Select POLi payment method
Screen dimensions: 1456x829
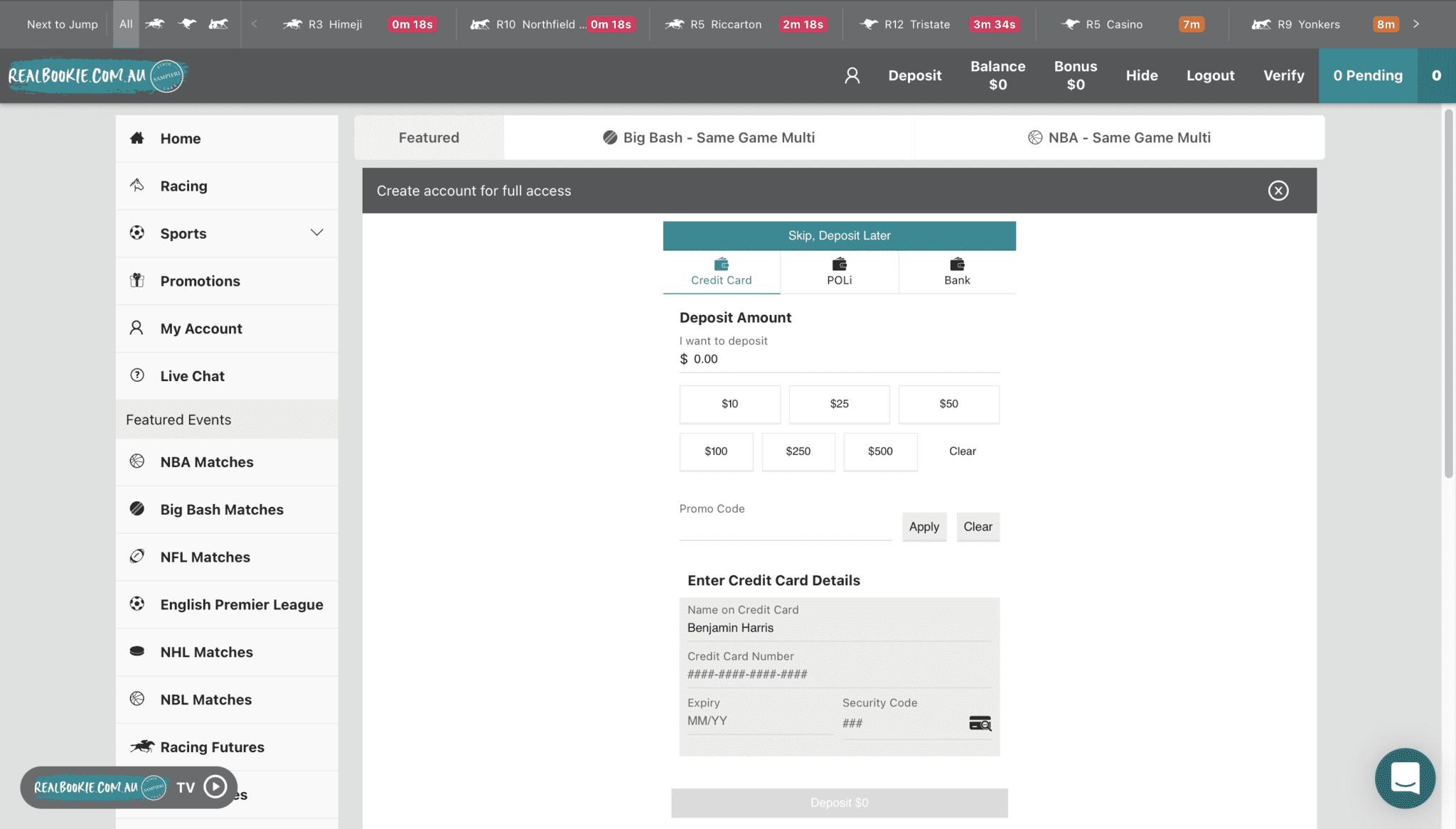839,272
